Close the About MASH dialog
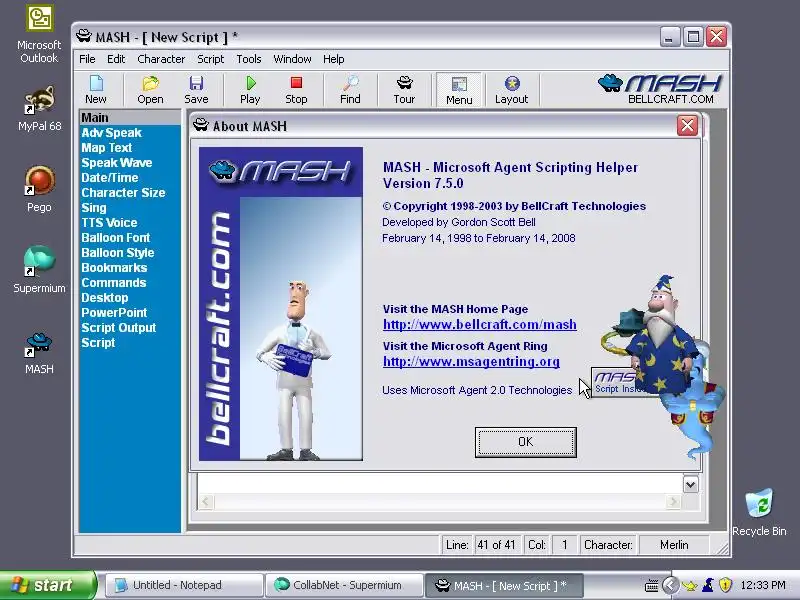This screenshot has width=800, height=600. point(687,126)
